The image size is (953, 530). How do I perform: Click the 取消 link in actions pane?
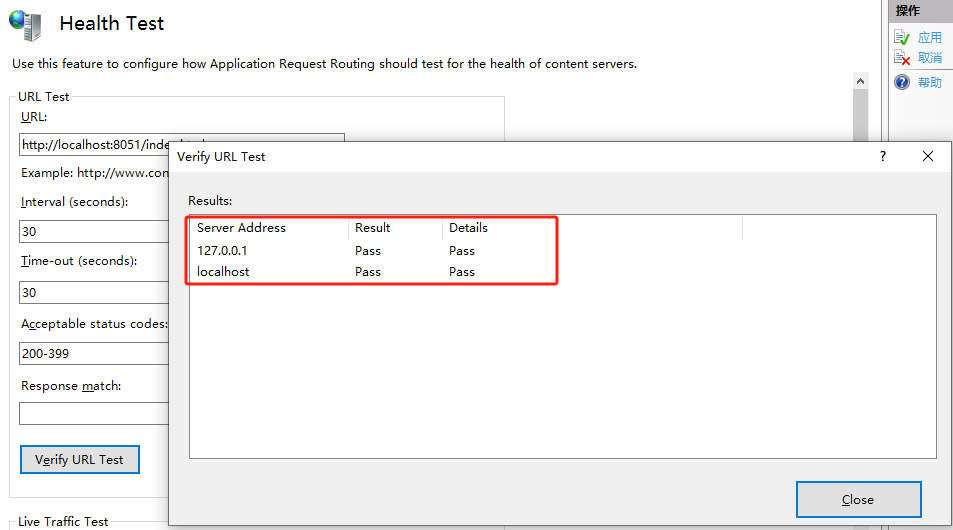click(929, 58)
